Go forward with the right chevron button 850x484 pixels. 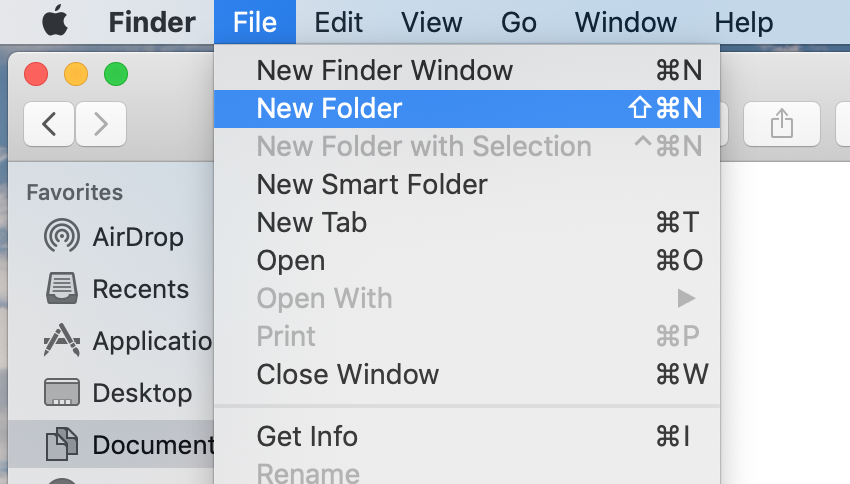pyautogui.click(x=101, y=124)
